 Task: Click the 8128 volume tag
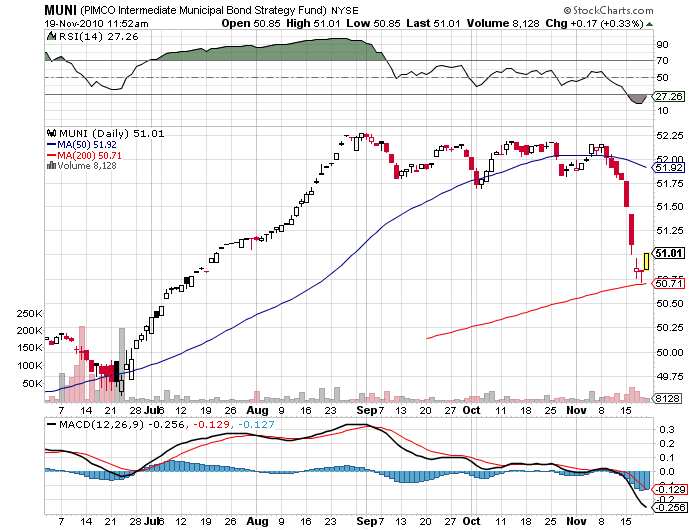[x=667, y=398]
